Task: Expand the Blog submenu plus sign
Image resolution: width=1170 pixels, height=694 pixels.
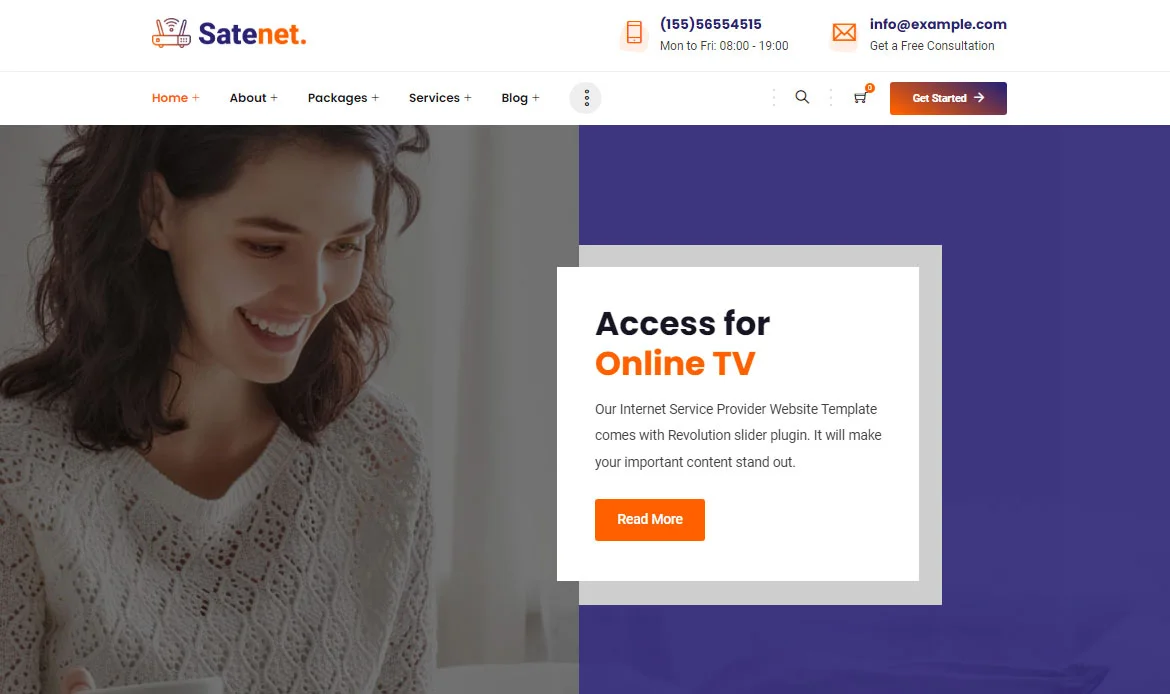Action: [536, 98]
